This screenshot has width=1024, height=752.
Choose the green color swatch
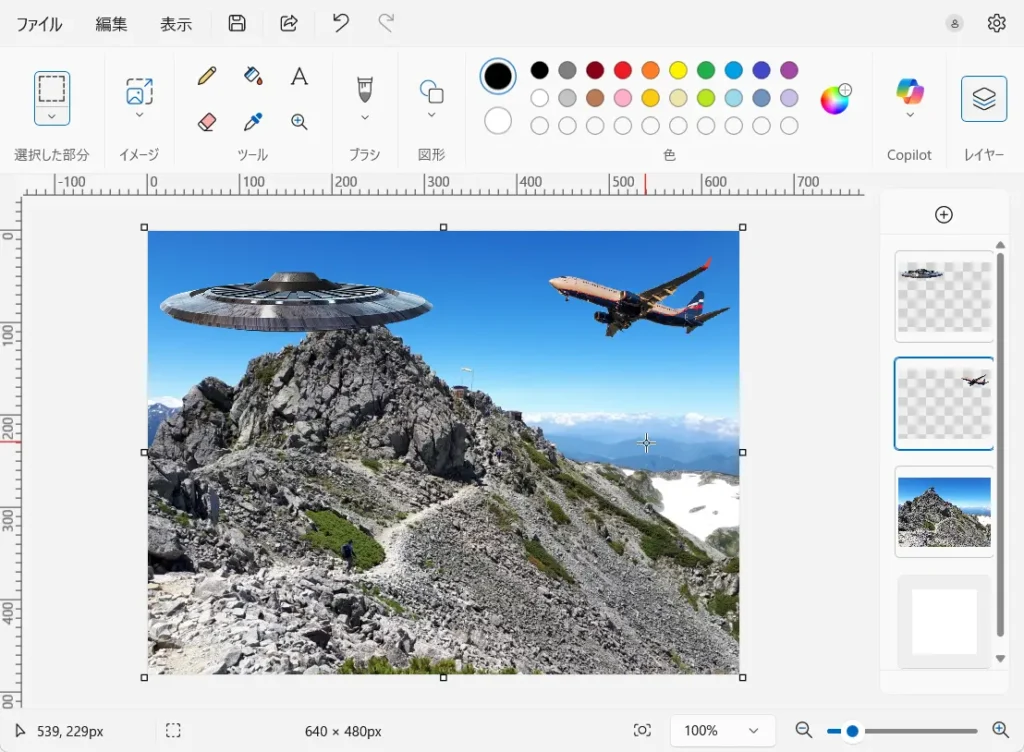click(706, 70)
